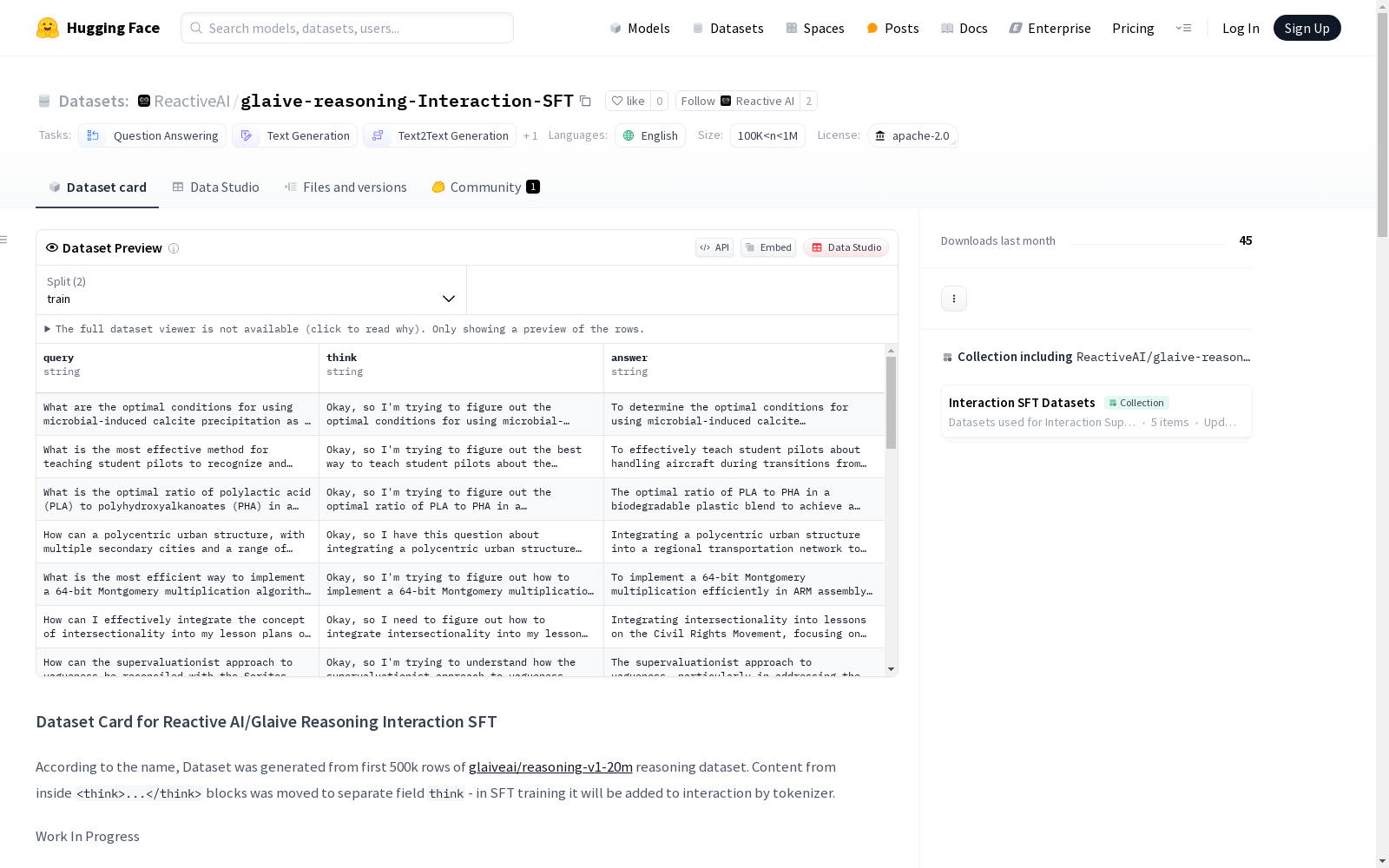Screen dimensions: 1389x868
Task: Select the Montgomery multiplication query cell
Action: tap(177, 584)
